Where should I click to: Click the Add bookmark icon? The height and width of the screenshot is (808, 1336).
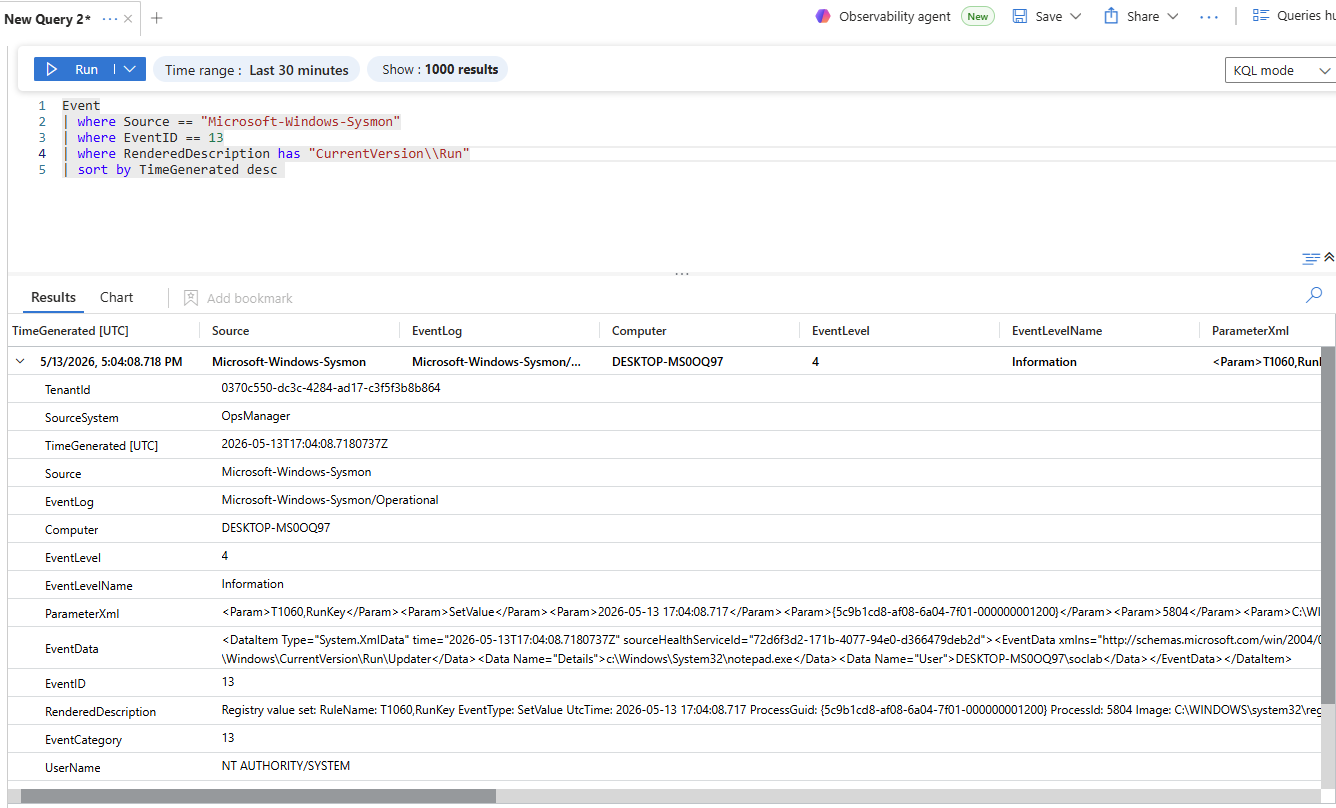pyautogui.click(x=191, y=298)
